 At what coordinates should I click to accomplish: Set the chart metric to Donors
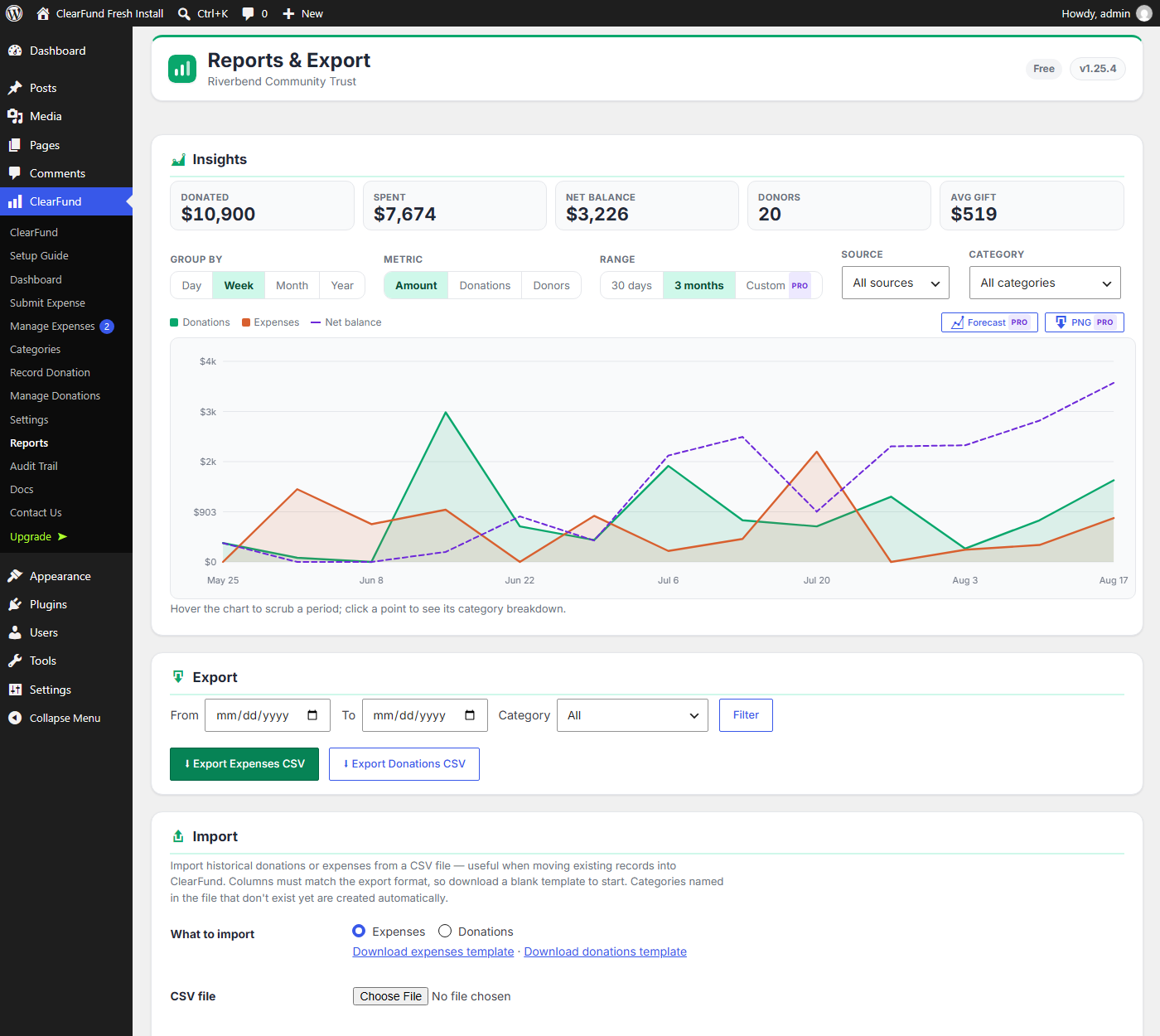(x=551, y=285)
